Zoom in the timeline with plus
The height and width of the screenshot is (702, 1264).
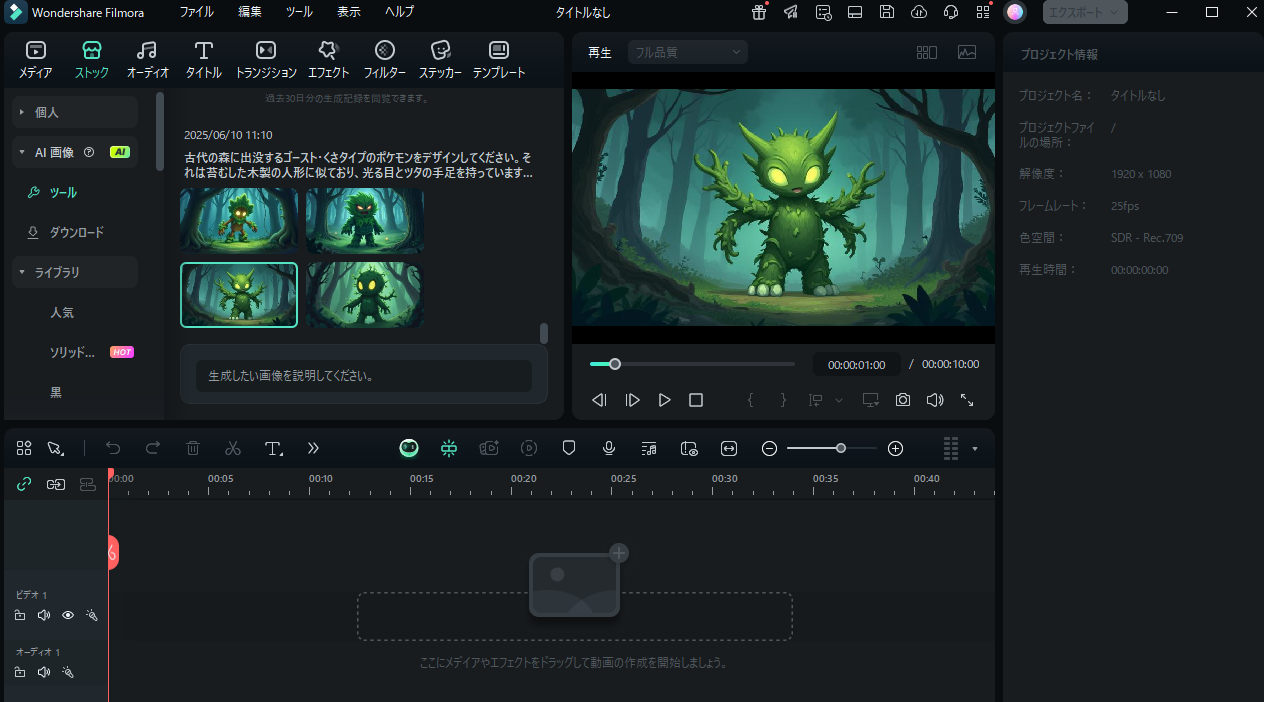pos(895,448)
